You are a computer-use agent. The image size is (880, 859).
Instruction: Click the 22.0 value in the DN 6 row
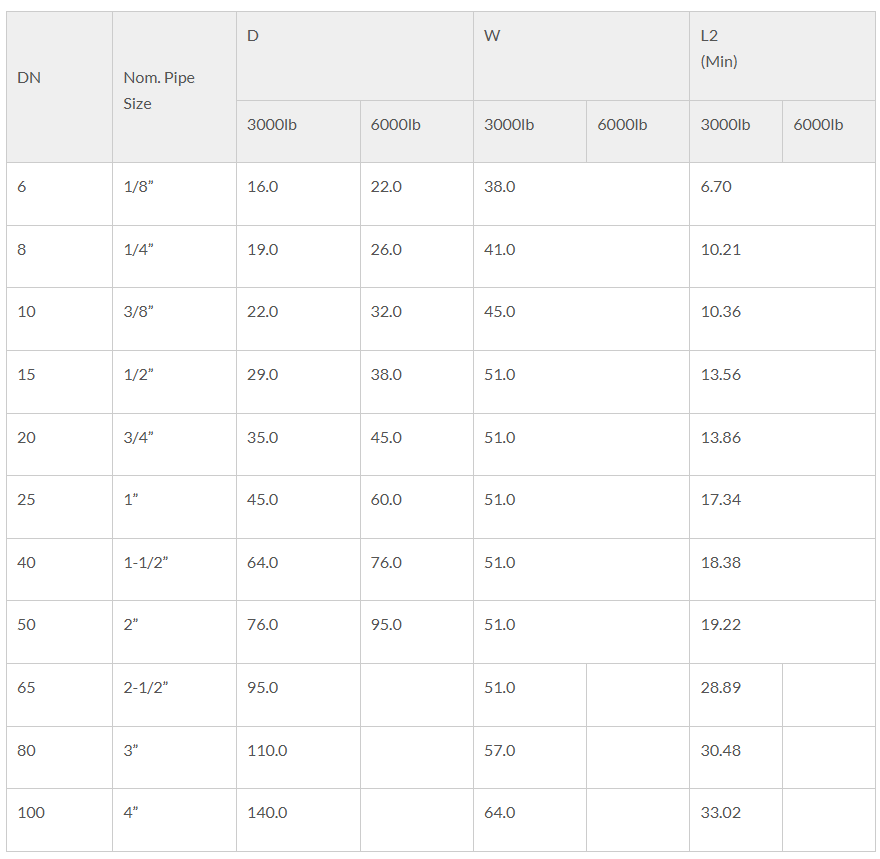pos(386,187)
